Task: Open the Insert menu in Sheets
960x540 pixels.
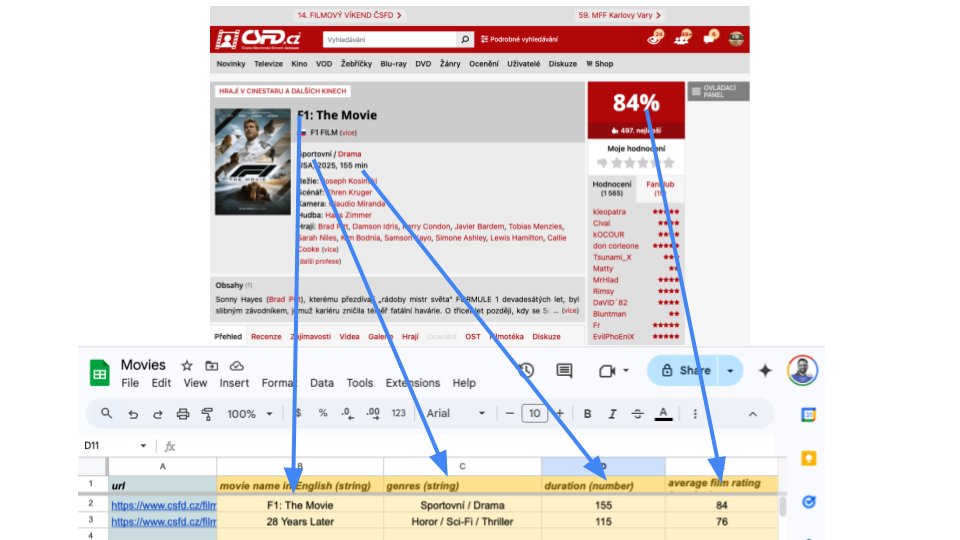Action: coord(234,383)
